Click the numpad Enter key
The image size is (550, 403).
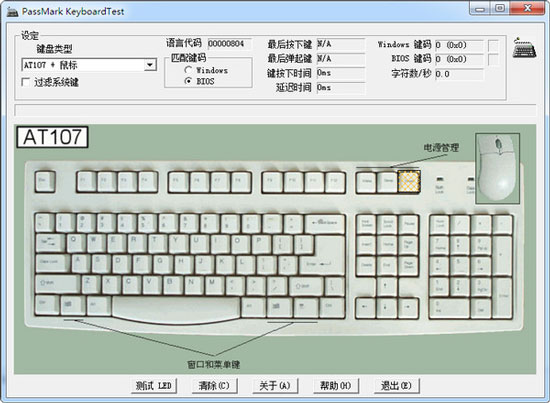(x=503, y=298)
